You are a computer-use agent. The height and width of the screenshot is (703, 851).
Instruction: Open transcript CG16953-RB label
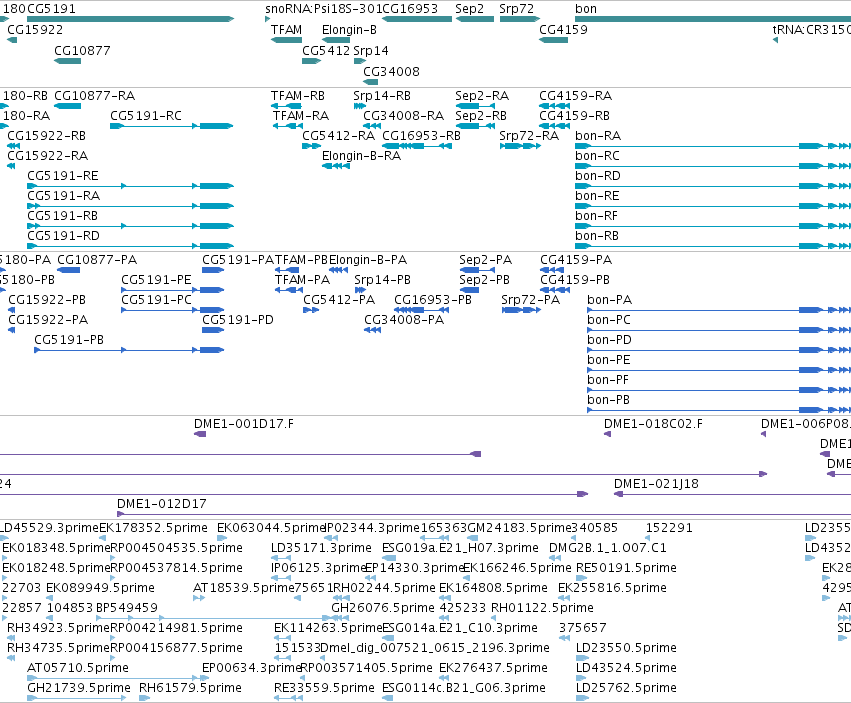pyautogui.click(x=422, y=136)
